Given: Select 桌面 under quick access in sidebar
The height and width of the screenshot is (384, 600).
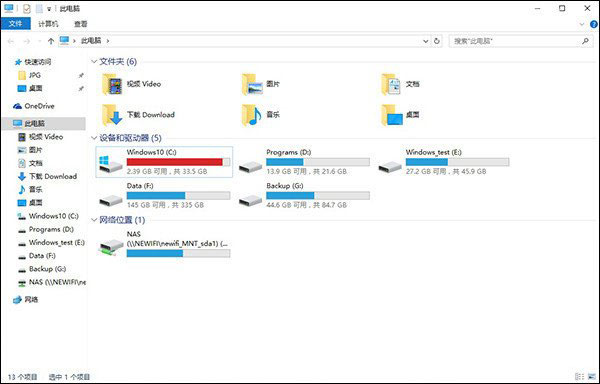Looking at the screenshot, I should pos(36,88).
